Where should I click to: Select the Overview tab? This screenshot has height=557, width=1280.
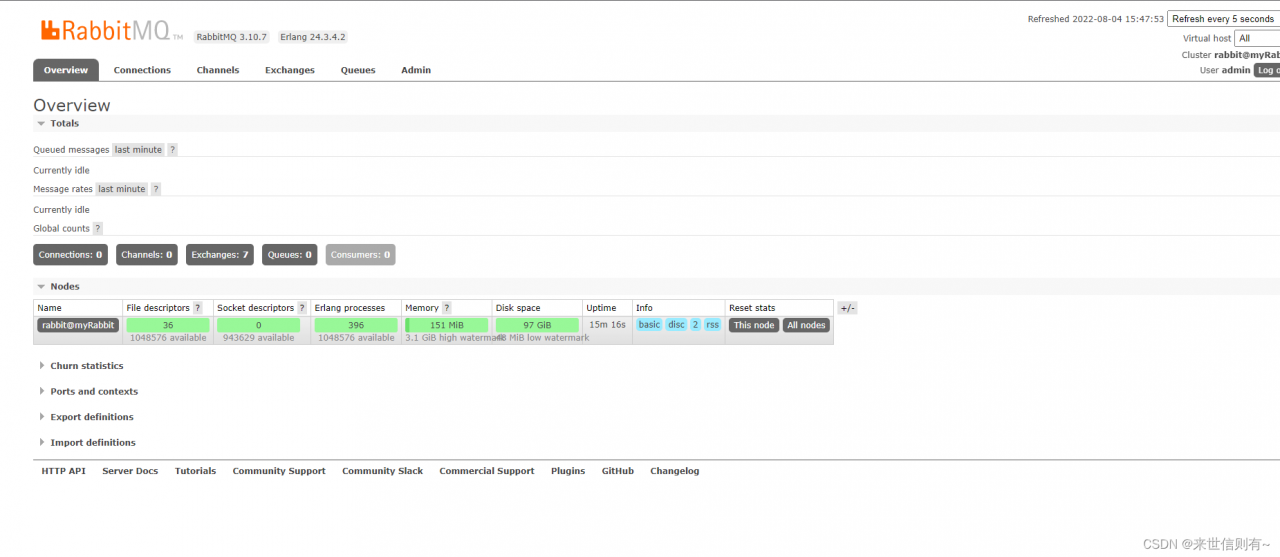(x=66, y=70)
